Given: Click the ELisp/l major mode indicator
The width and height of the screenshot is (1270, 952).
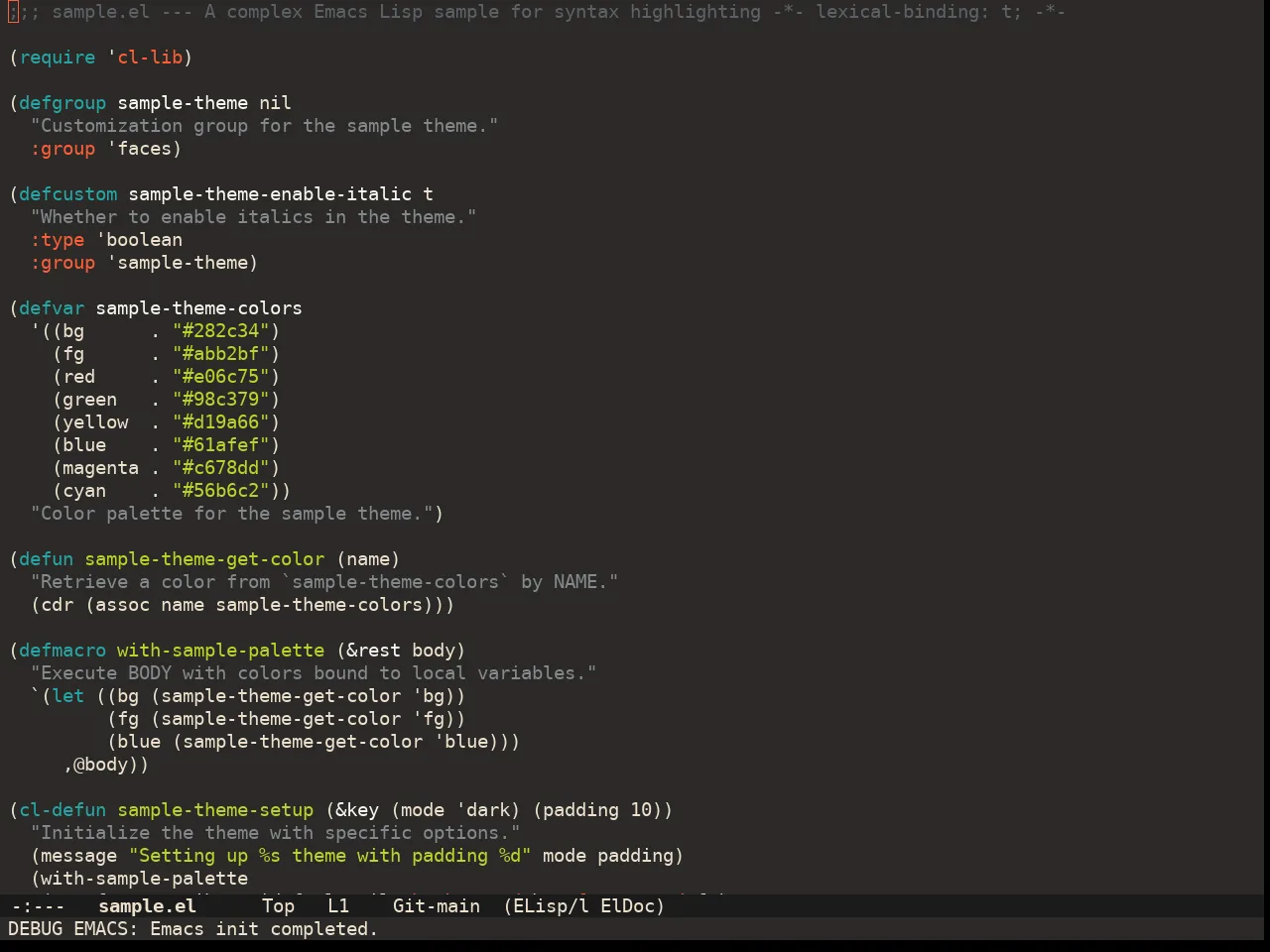Looking at the screenshot, I should point(551,905).
